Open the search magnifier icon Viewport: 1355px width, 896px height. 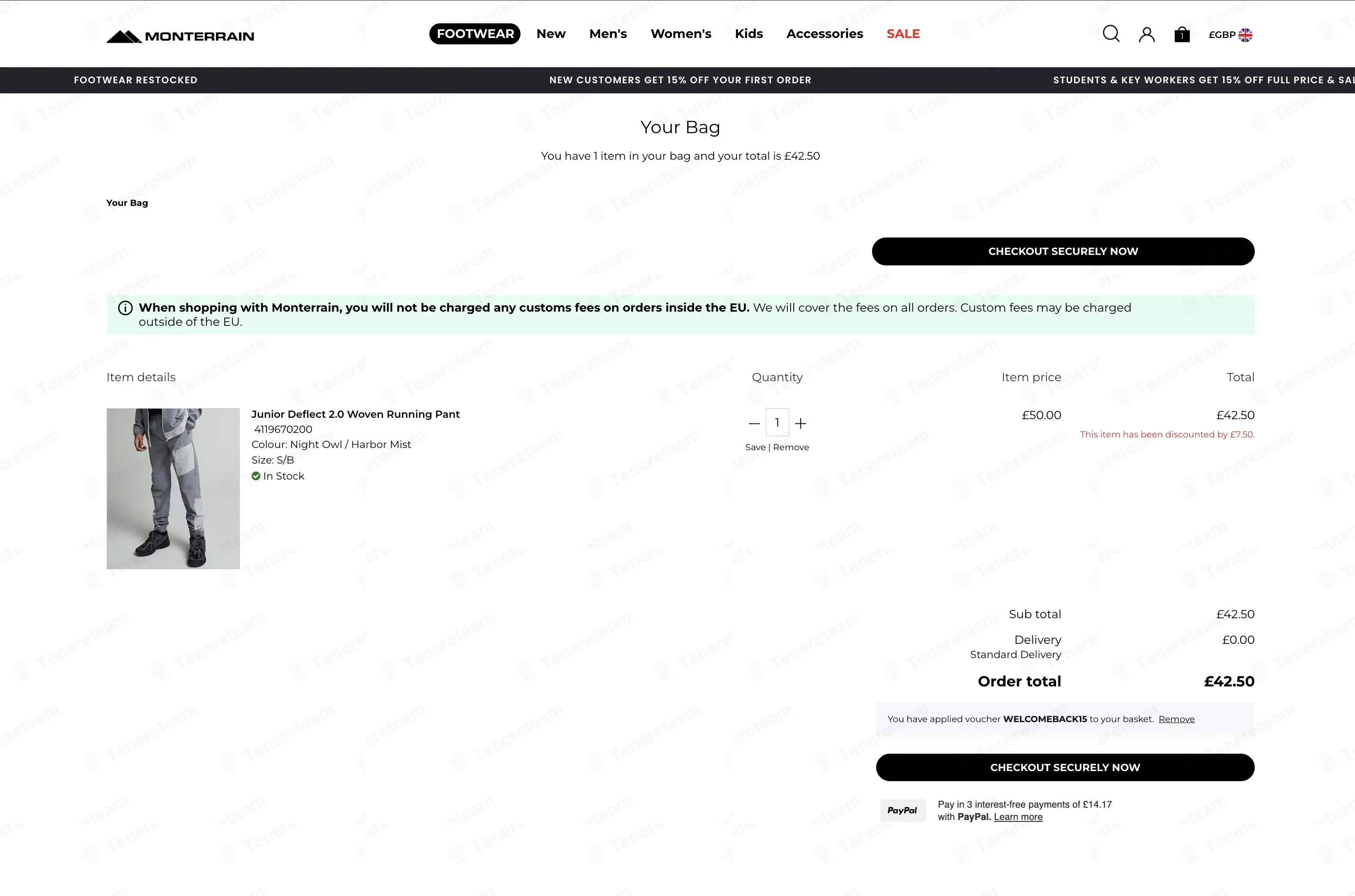click(x=1111, y=34)
